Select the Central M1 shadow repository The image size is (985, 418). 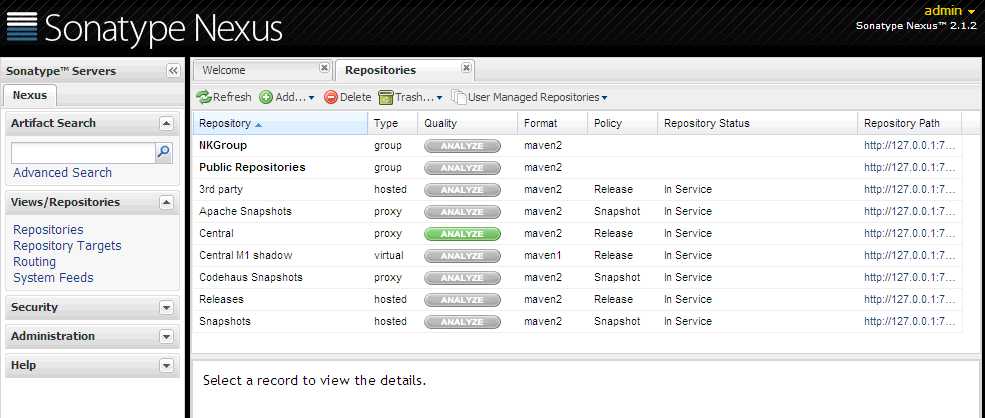point(246,256)
